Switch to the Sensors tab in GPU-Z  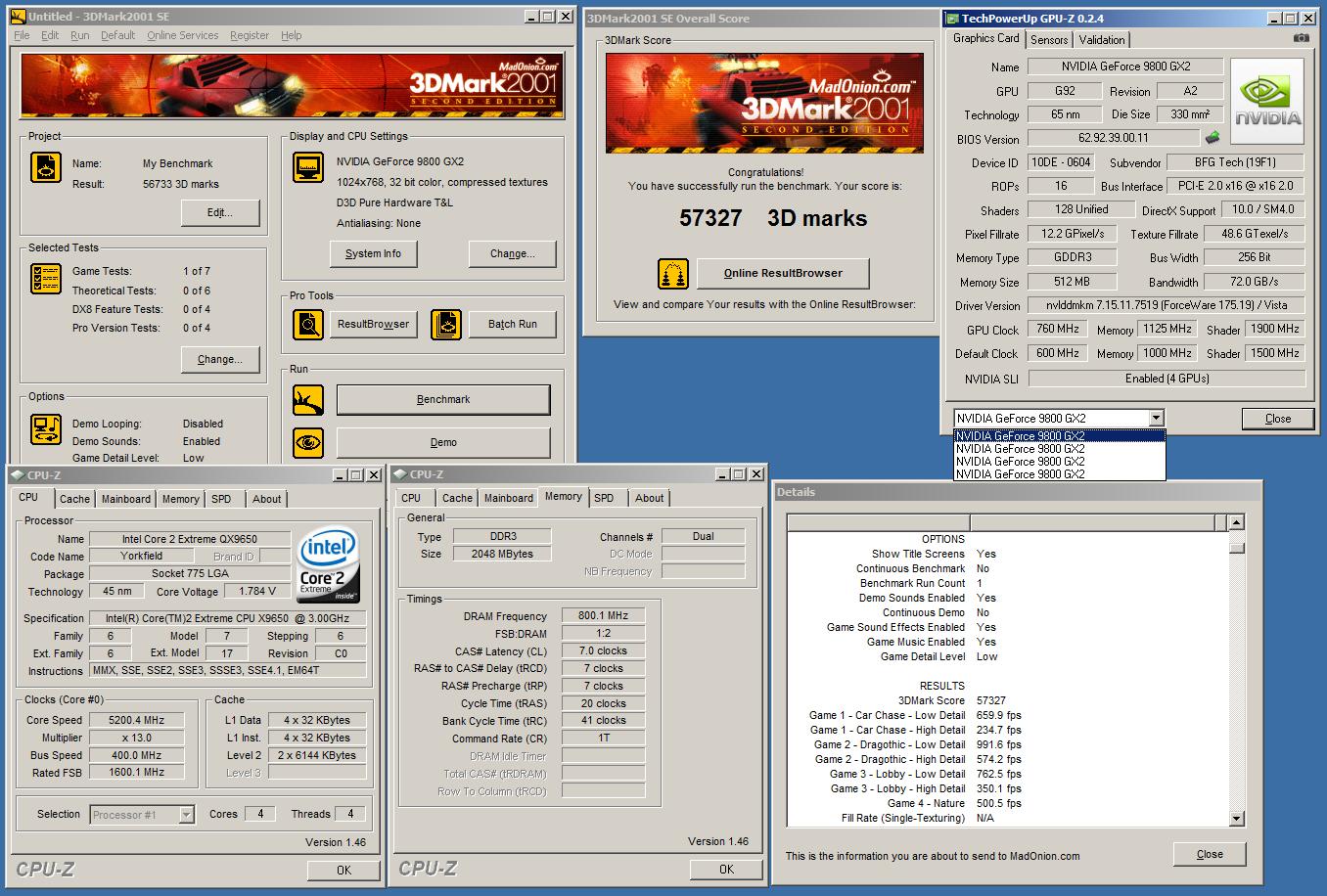(x=1049, y=40)
